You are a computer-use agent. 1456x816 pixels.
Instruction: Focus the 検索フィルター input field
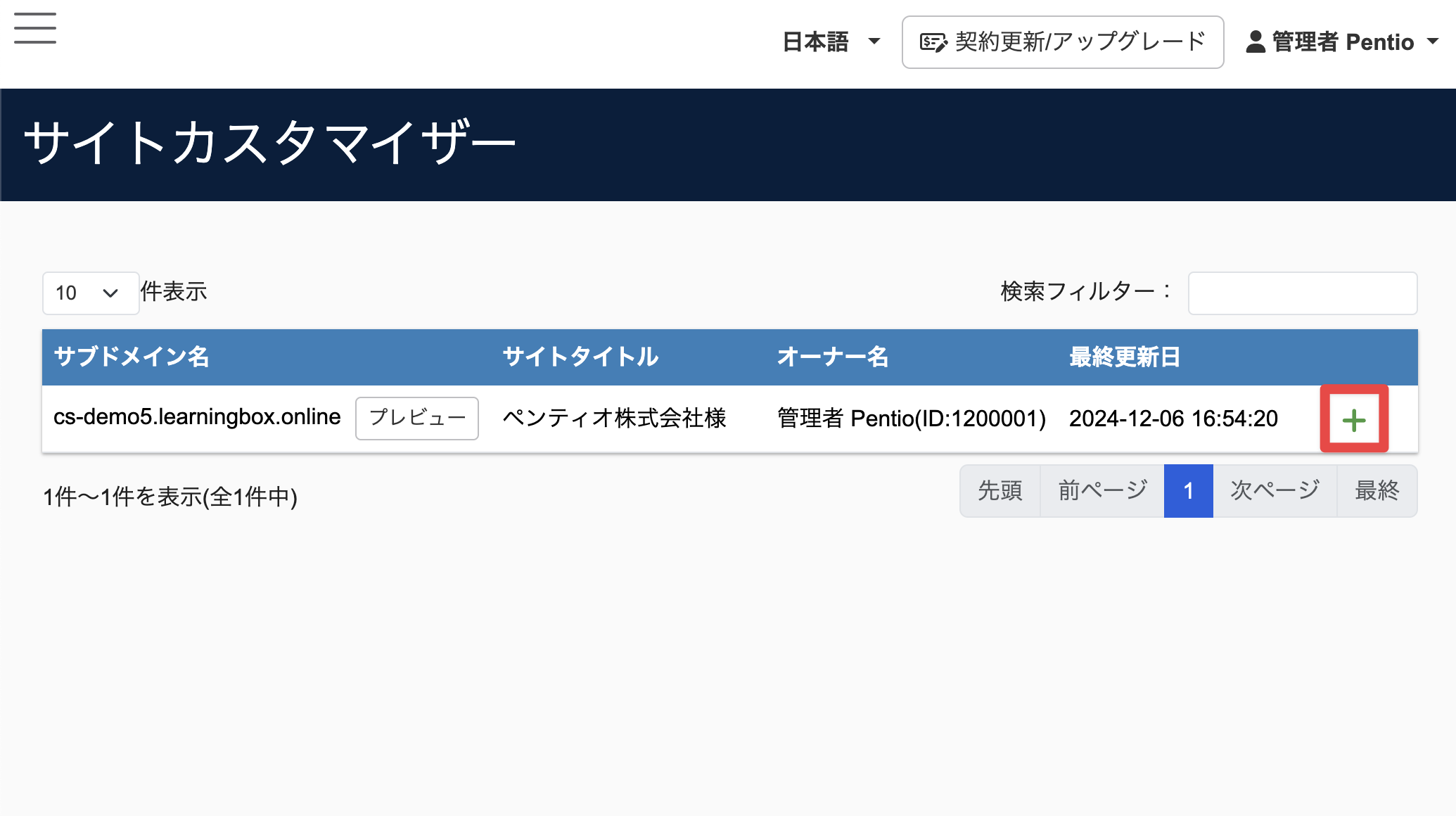(1303, 293)
